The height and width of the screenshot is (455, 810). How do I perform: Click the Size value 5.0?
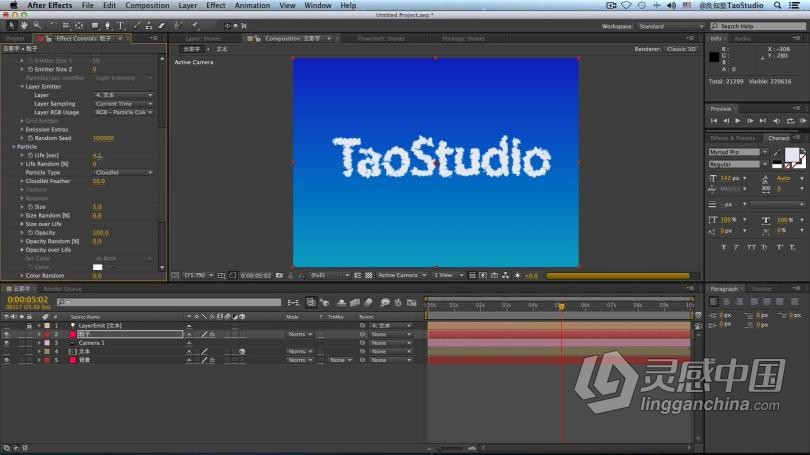point(97,207)
